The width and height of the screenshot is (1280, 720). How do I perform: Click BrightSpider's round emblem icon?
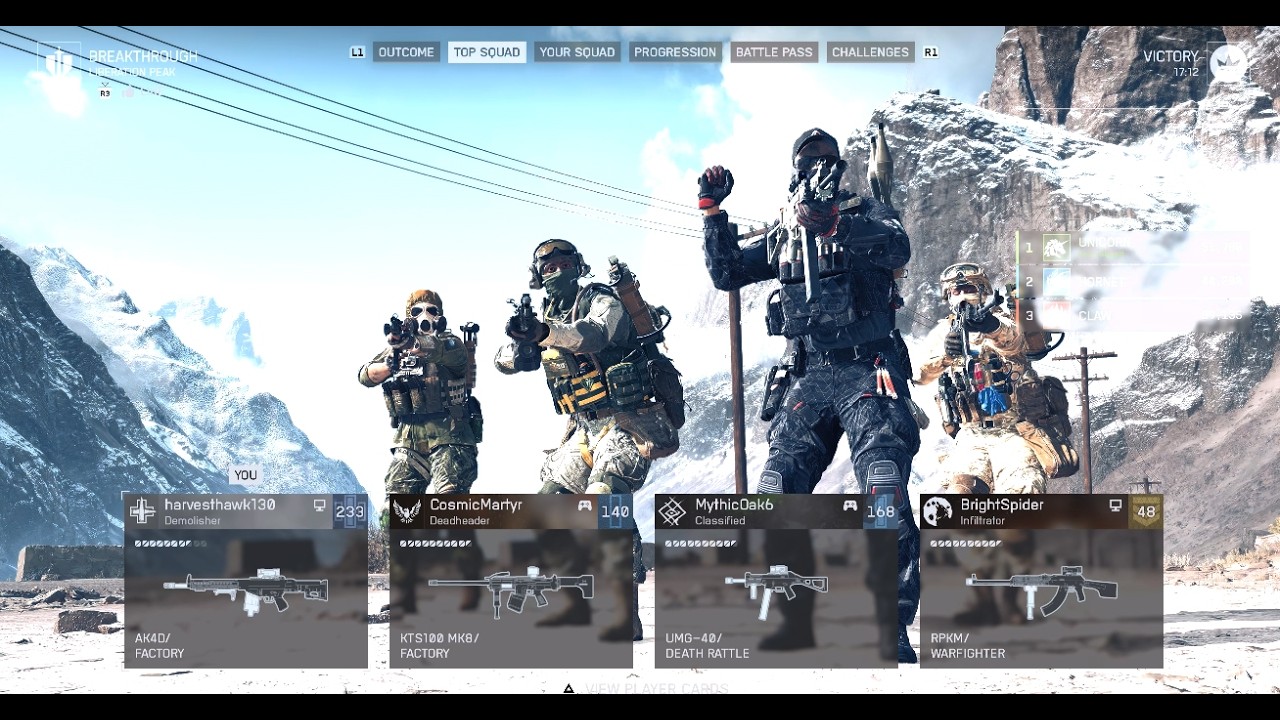point(938,511)
